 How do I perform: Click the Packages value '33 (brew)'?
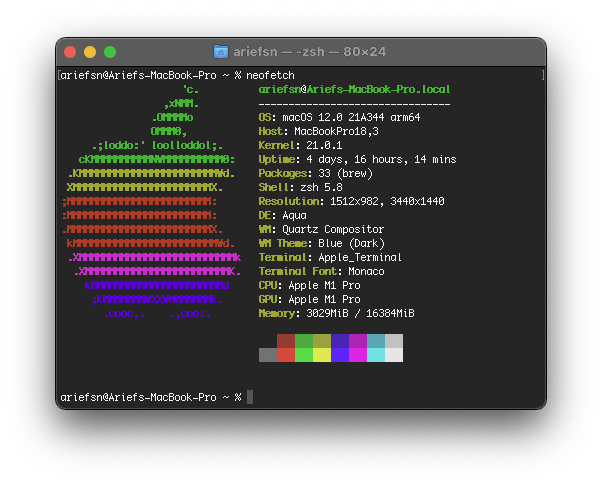[x=346, y=174]
